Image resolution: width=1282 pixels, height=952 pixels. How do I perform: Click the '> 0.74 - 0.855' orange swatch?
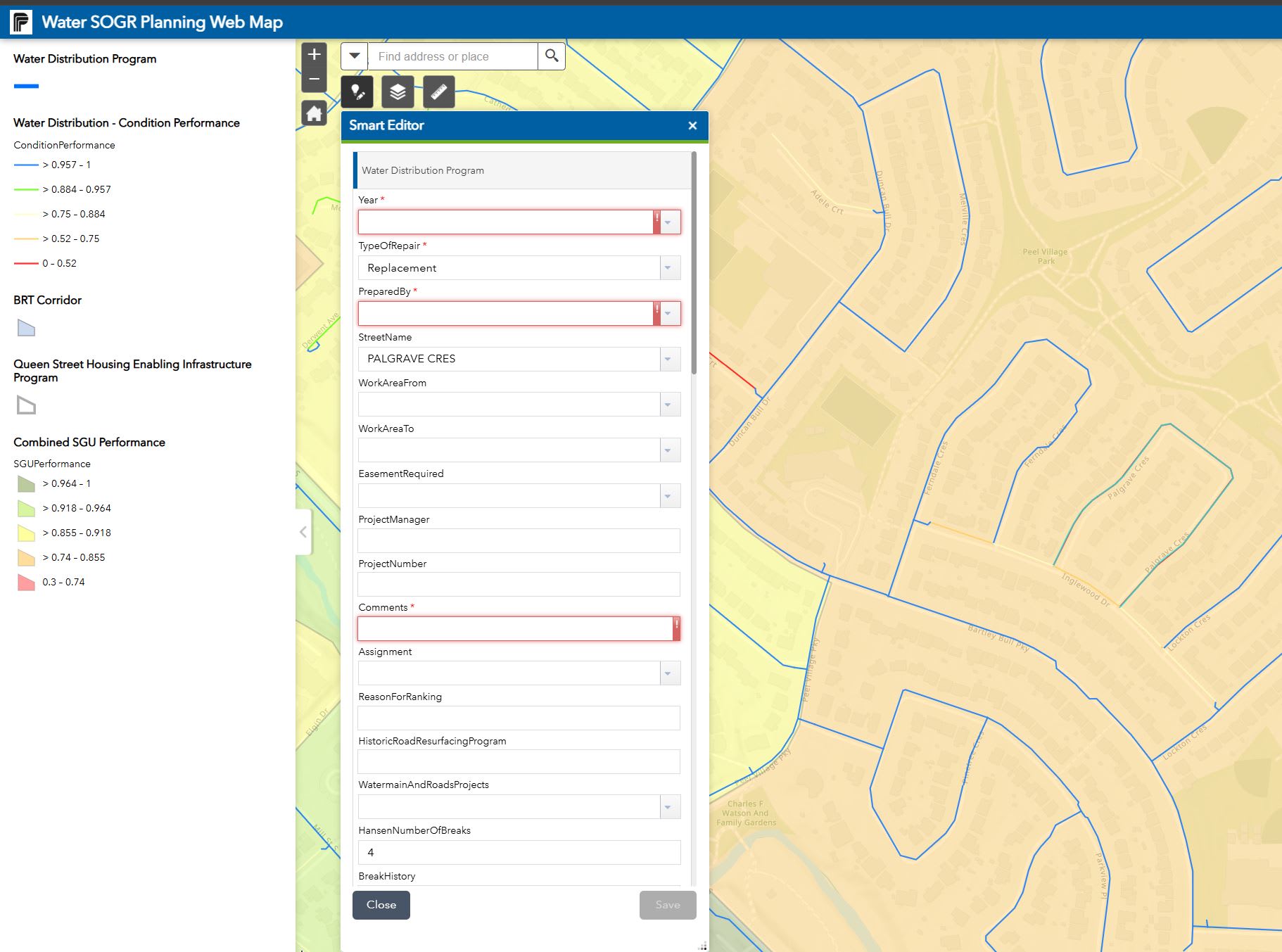coord(26,558)
